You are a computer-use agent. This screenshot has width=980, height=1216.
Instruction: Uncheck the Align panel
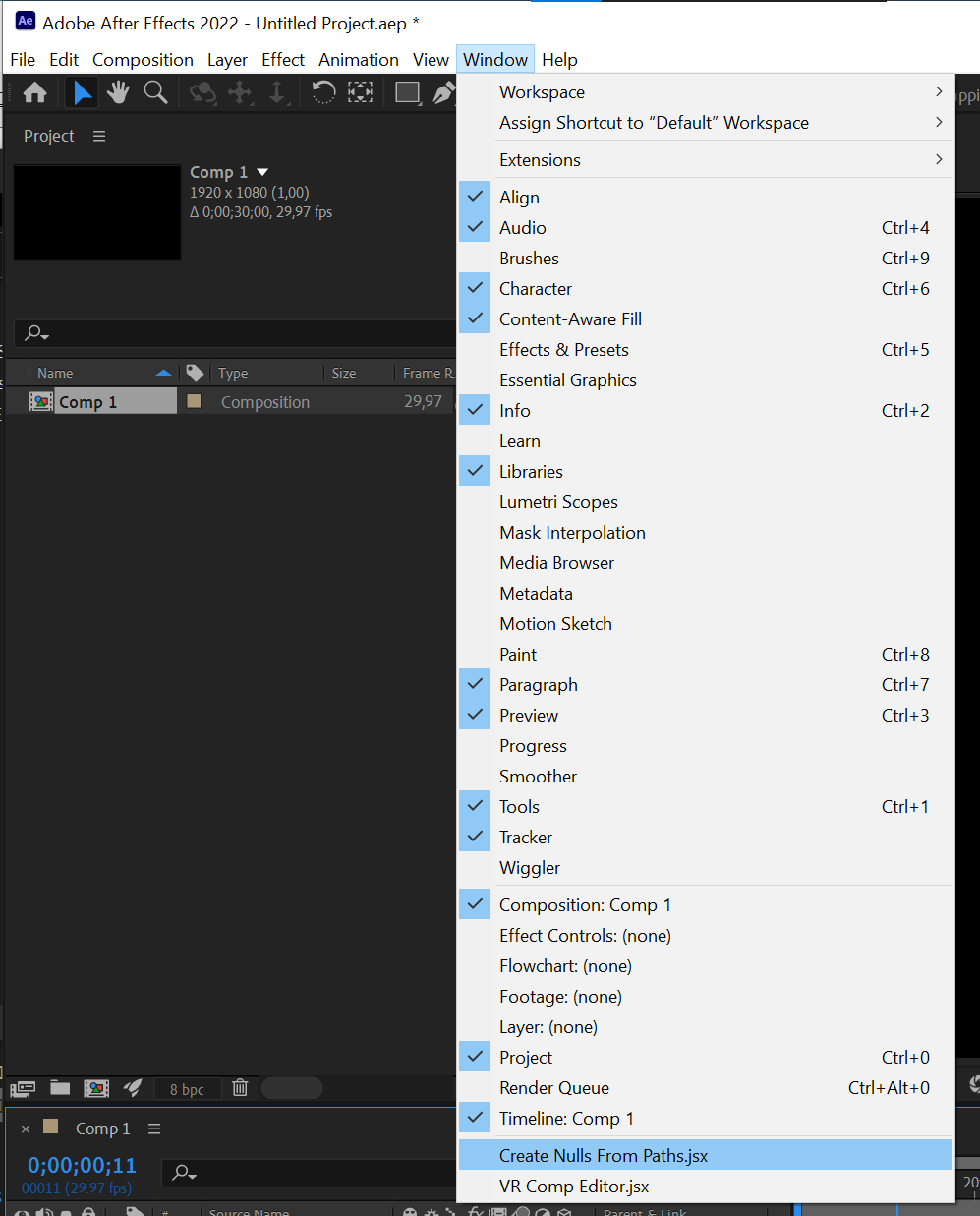click(706, 197)
